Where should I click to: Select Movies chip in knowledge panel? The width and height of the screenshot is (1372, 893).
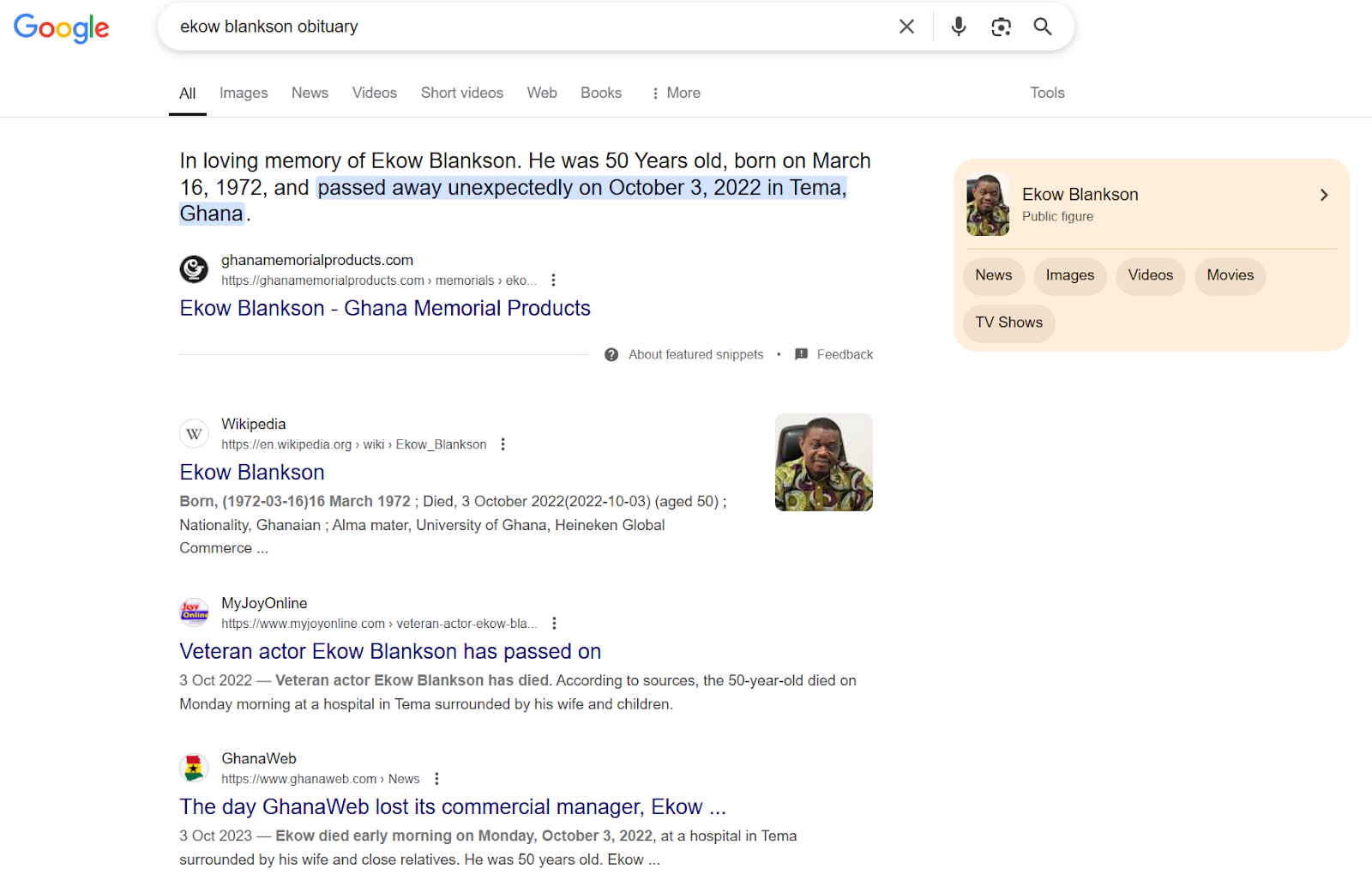pyautogui.click(x=1230, y=275)
